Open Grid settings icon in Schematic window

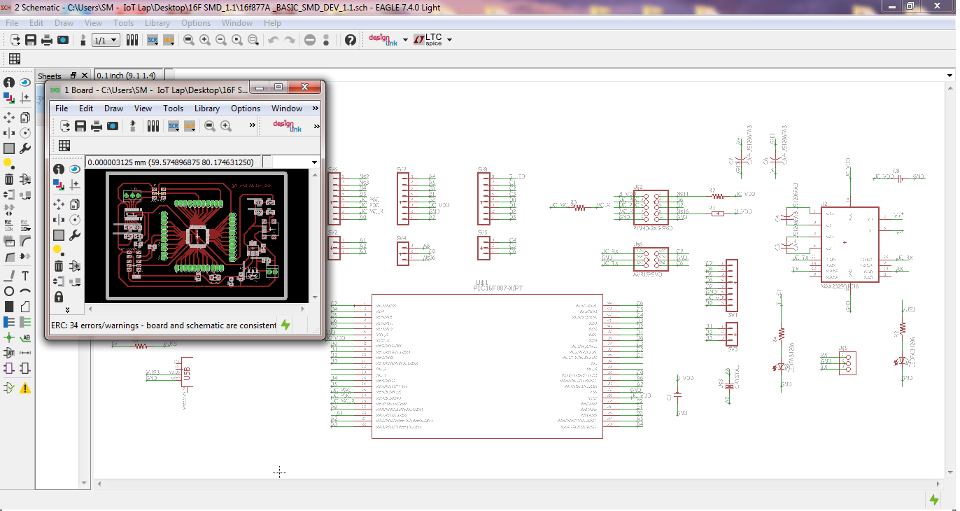14,59
